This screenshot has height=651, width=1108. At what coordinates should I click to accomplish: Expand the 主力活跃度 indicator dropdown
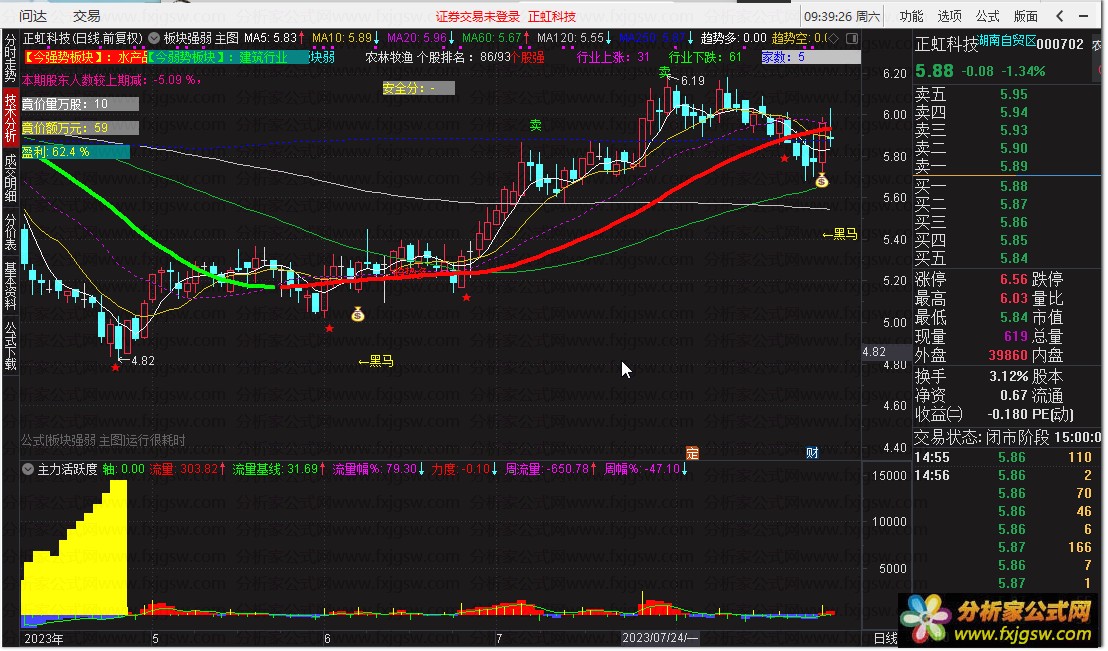click(28, 469)
